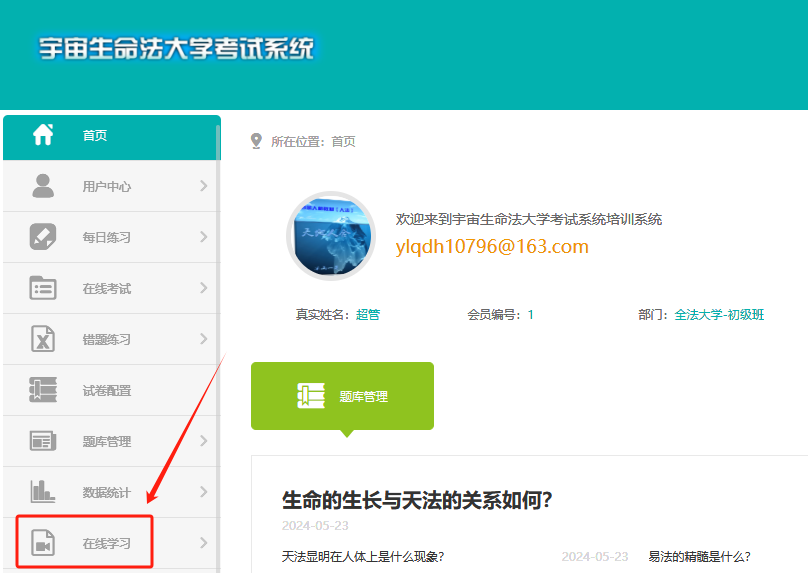This screenshot has height=573, width=808.
Task: Click the 题库管理 newspaper icon in sidebar
Action: click(43, 441)
